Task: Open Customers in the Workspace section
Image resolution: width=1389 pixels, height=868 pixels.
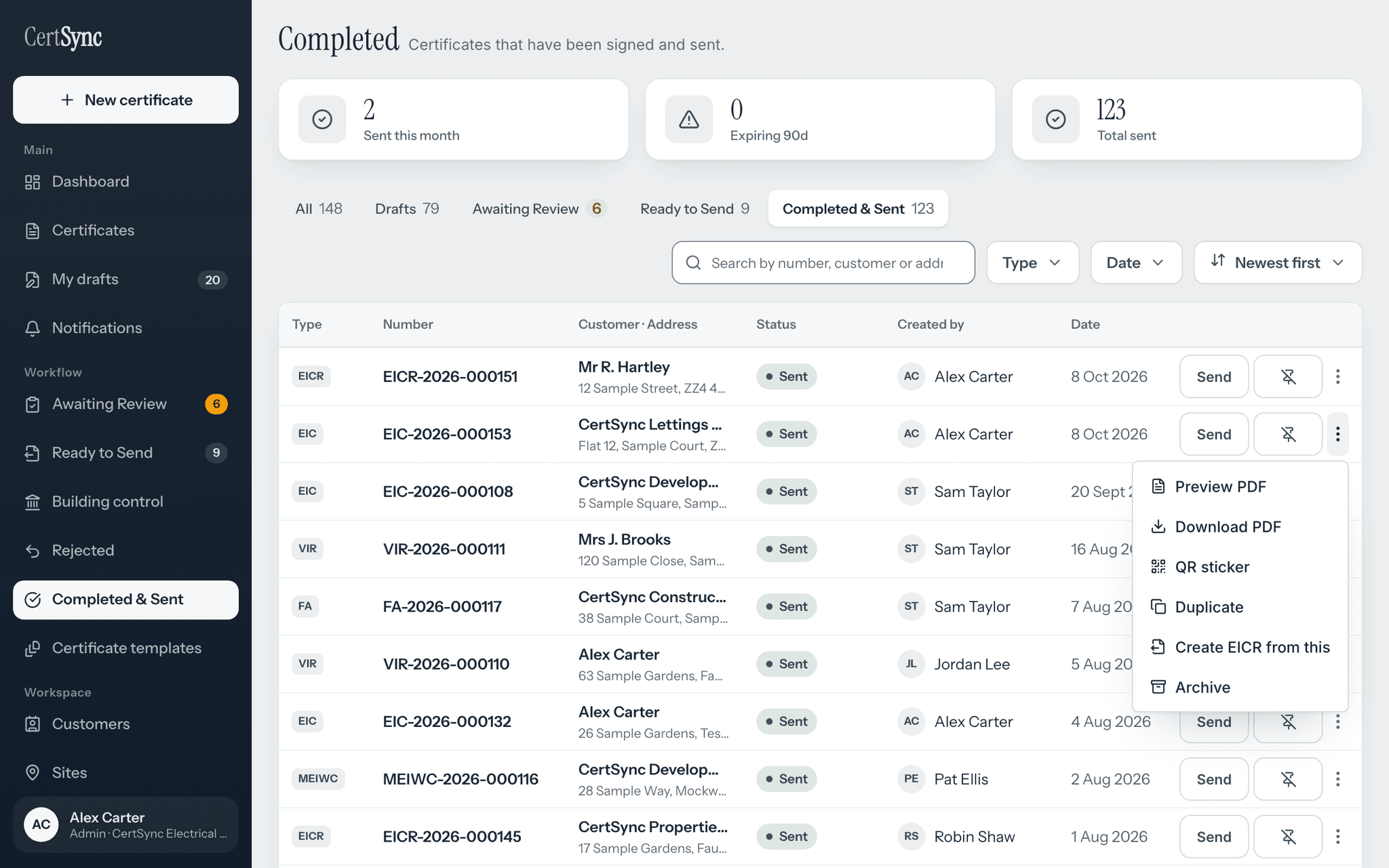Action: 125,724
